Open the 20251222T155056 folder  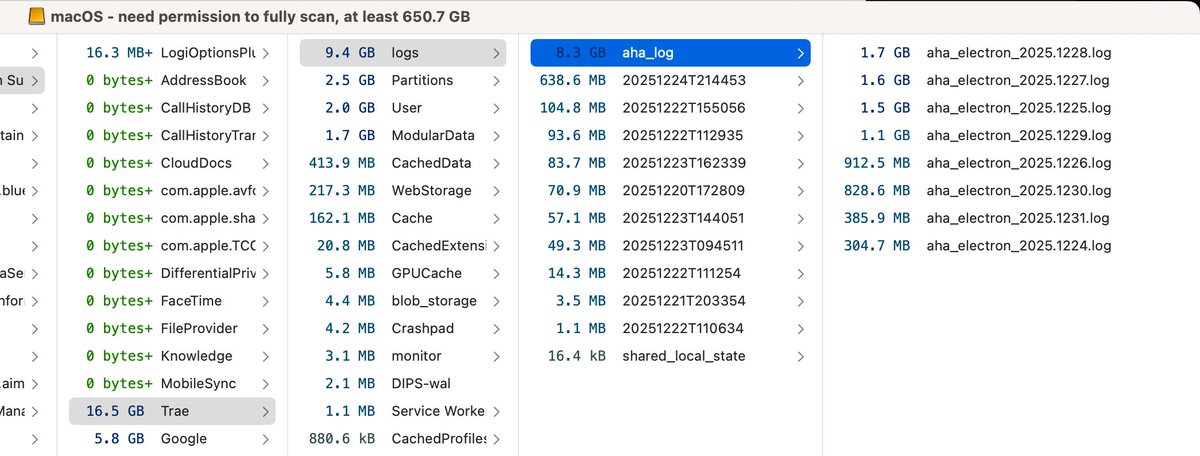683,108
